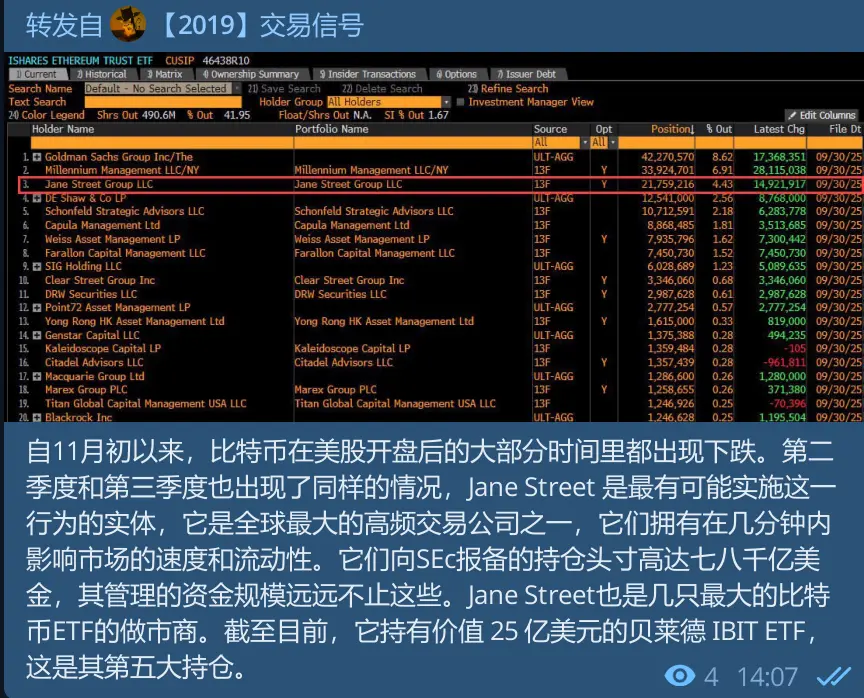
Task: Open the 2019 交易信号 channel avatar
Action: pos(128,24)
